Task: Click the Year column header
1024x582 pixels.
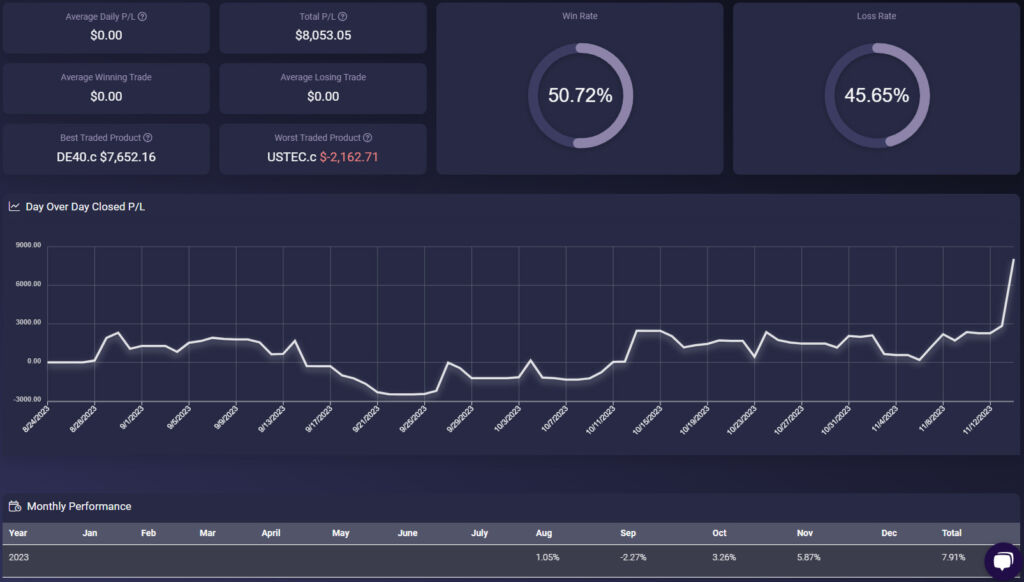Action: click(x=18, y=533)
